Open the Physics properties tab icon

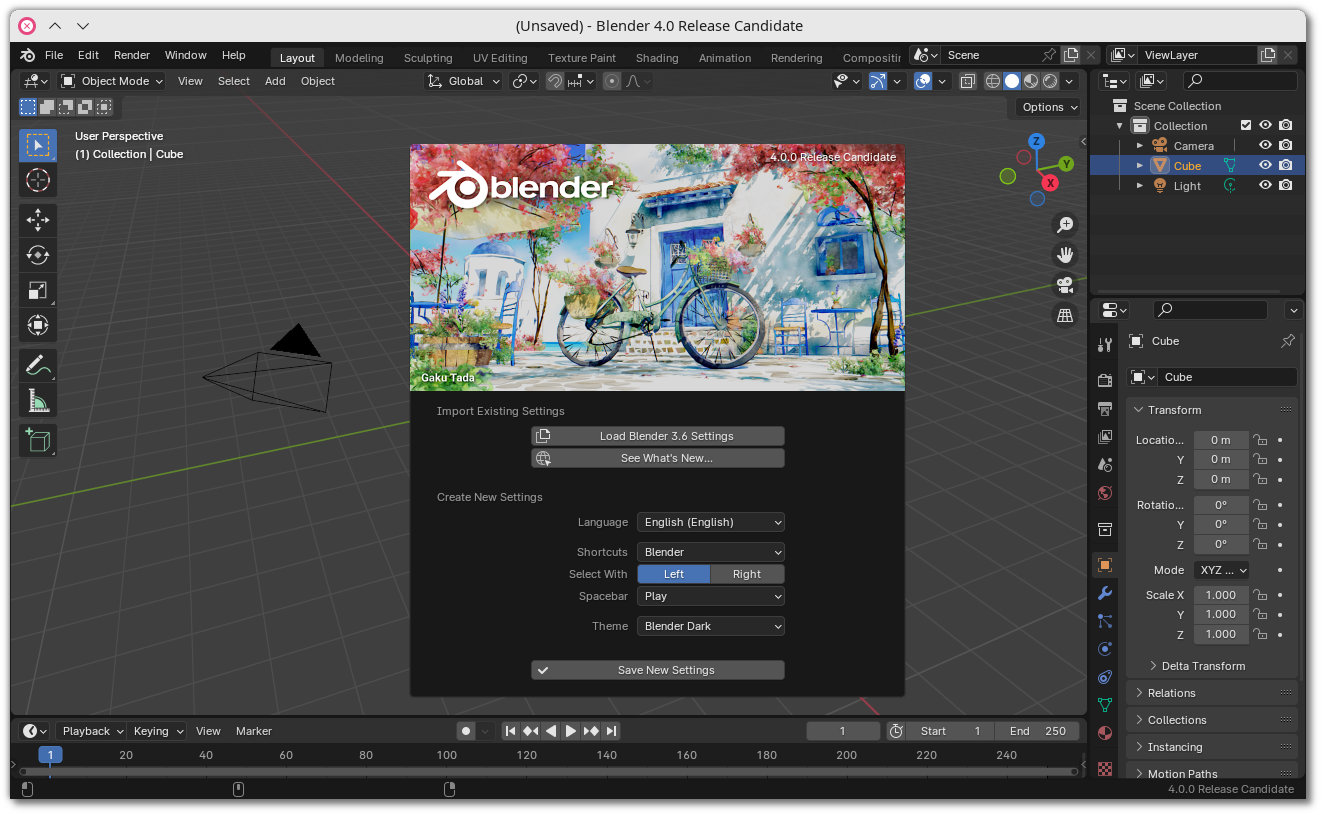1105,649
